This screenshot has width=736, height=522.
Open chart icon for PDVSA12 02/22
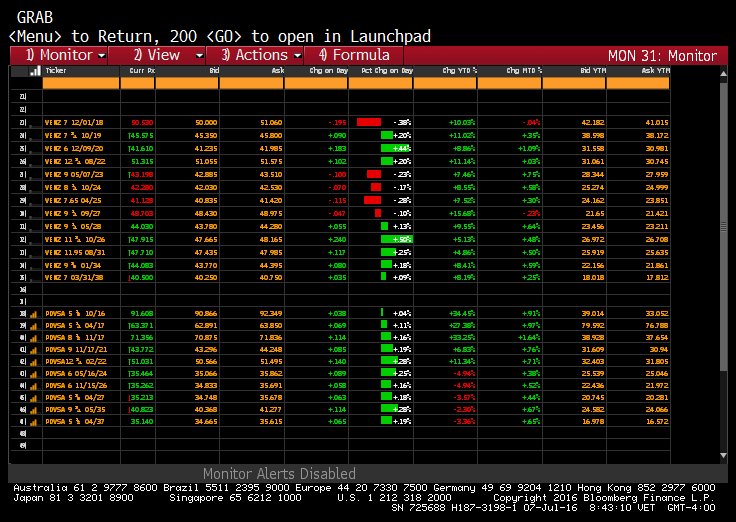click(33, 362)
